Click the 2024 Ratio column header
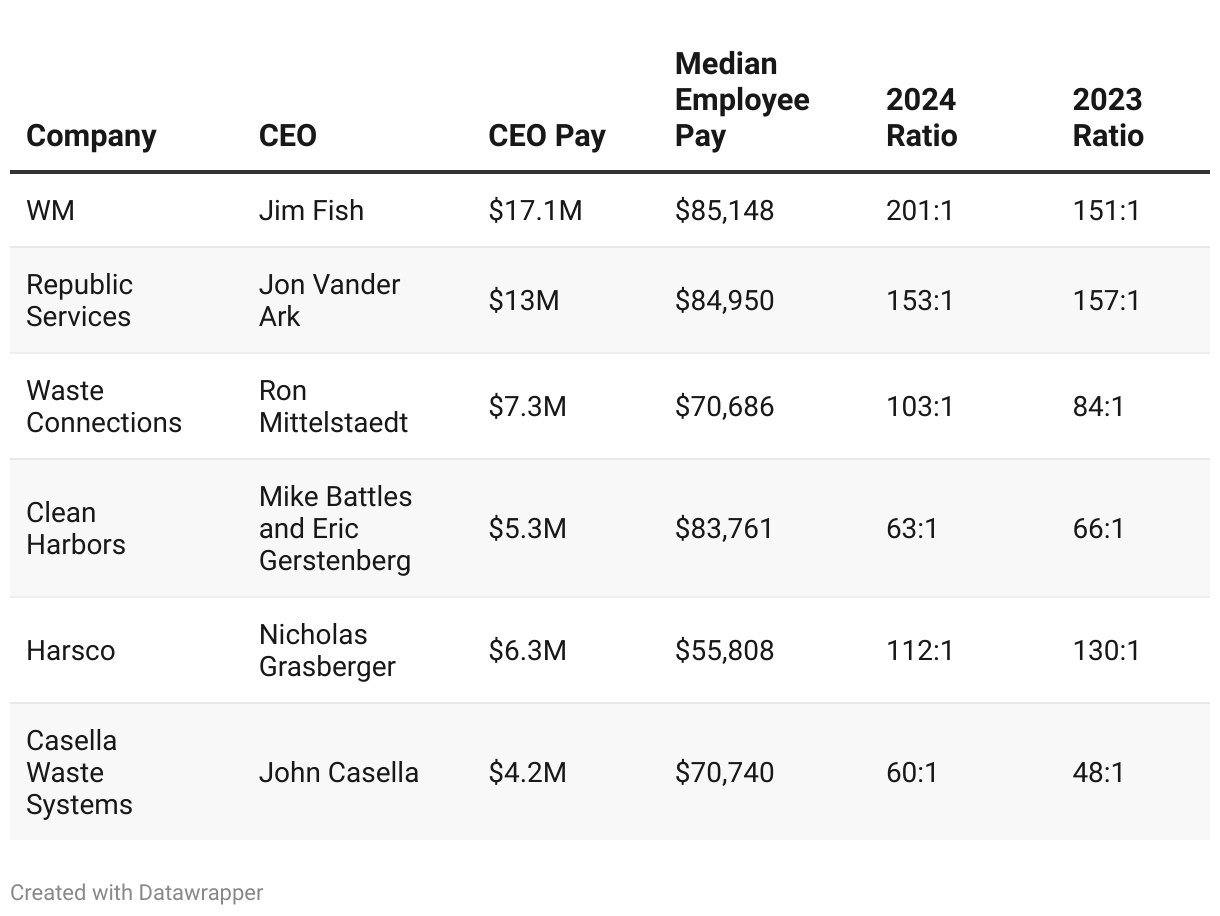1220x916 pixels. coord(921,118)
